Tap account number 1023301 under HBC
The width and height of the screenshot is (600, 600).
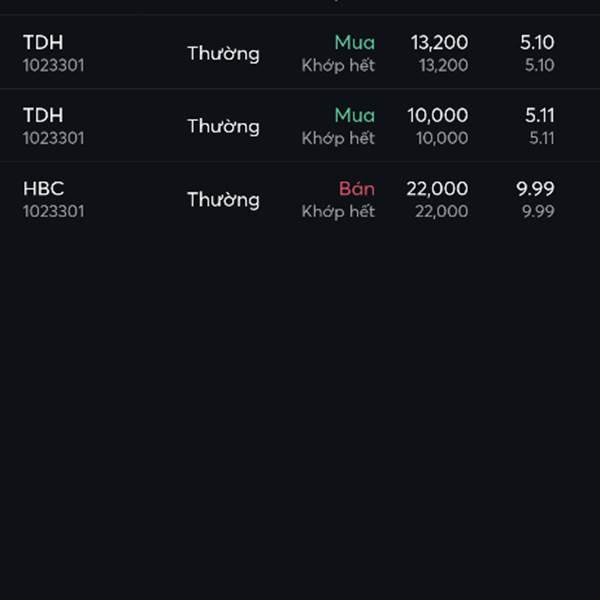54,211
